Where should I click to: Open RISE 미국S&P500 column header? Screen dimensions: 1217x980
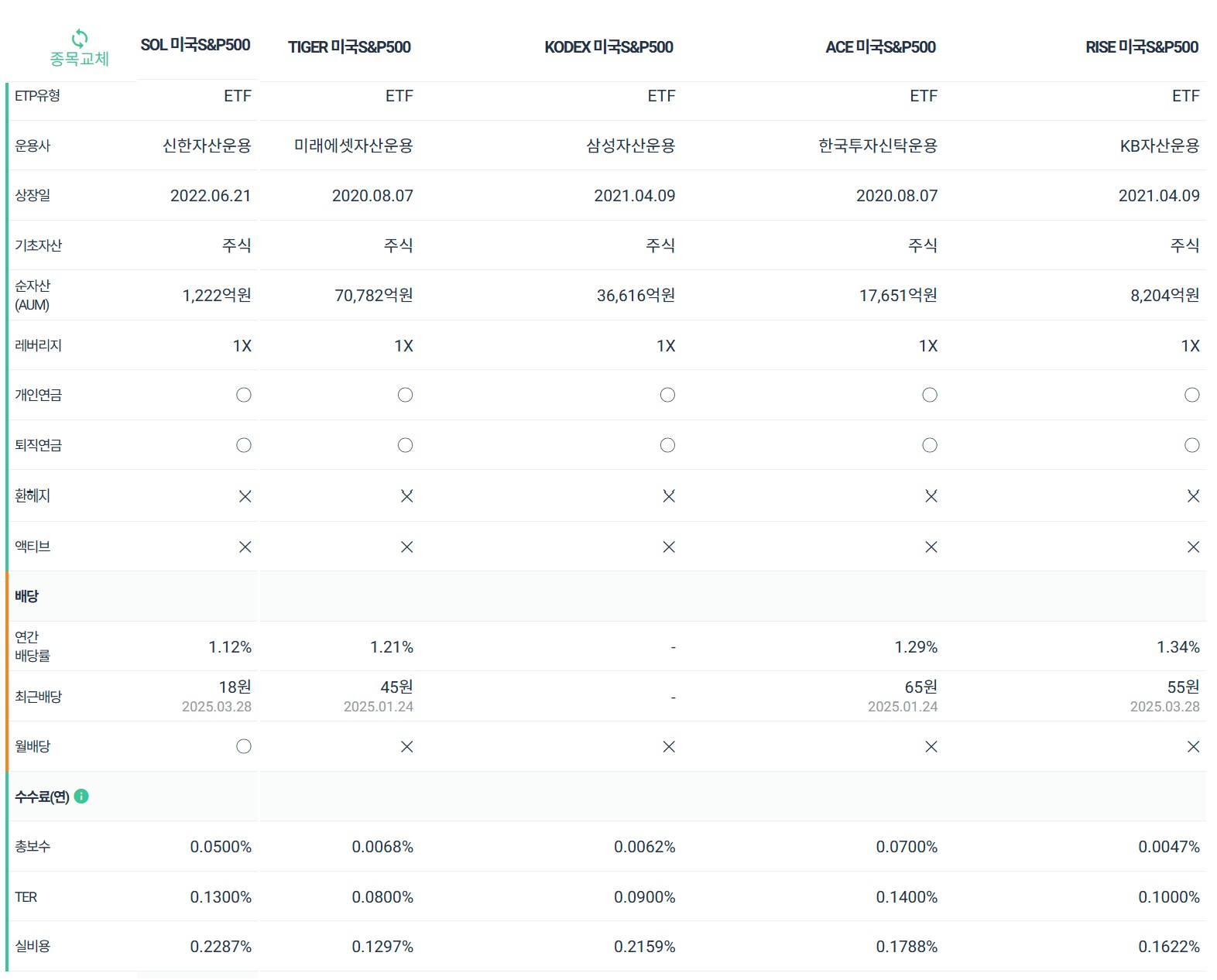tap(1142, 47)
